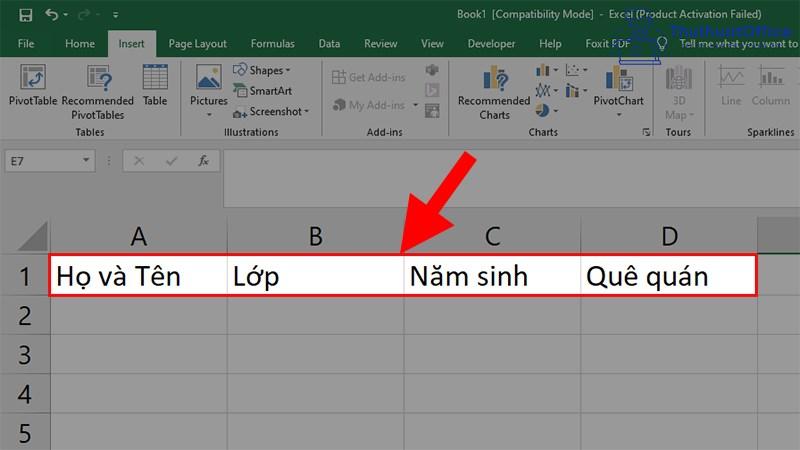Click the Name Box showing E7
The width and height of the screenshot is (800, 450).
[43, 161]
